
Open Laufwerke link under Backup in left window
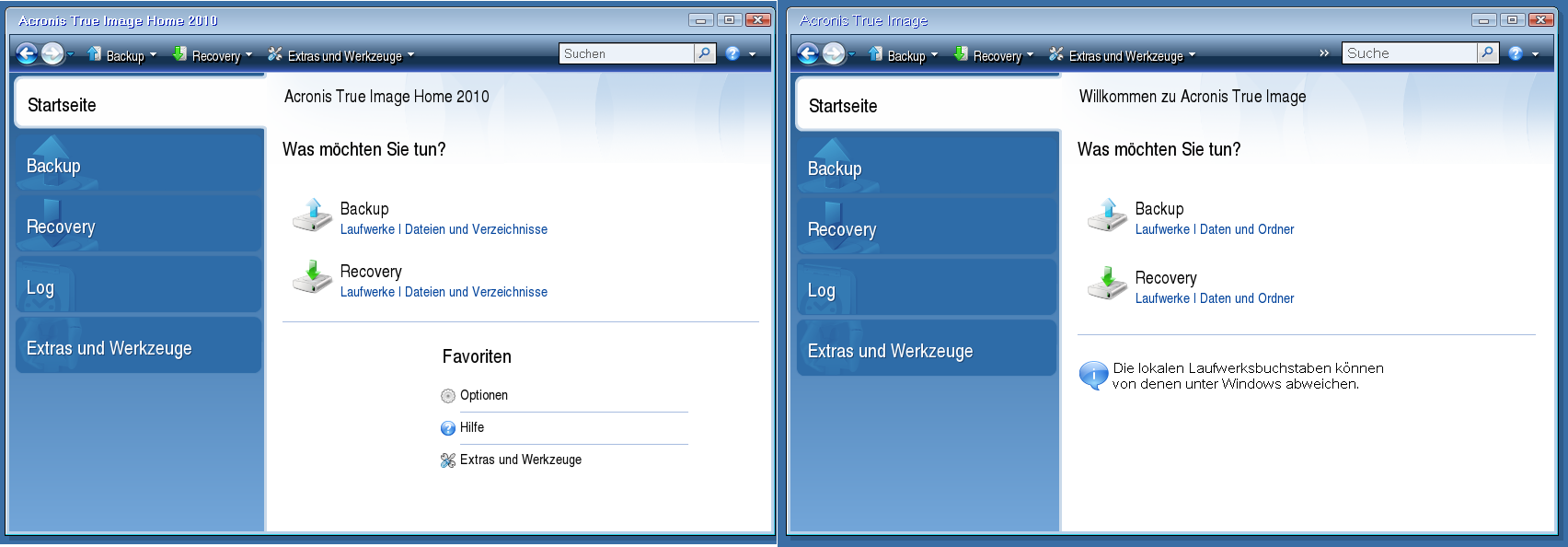coord(367,229)
